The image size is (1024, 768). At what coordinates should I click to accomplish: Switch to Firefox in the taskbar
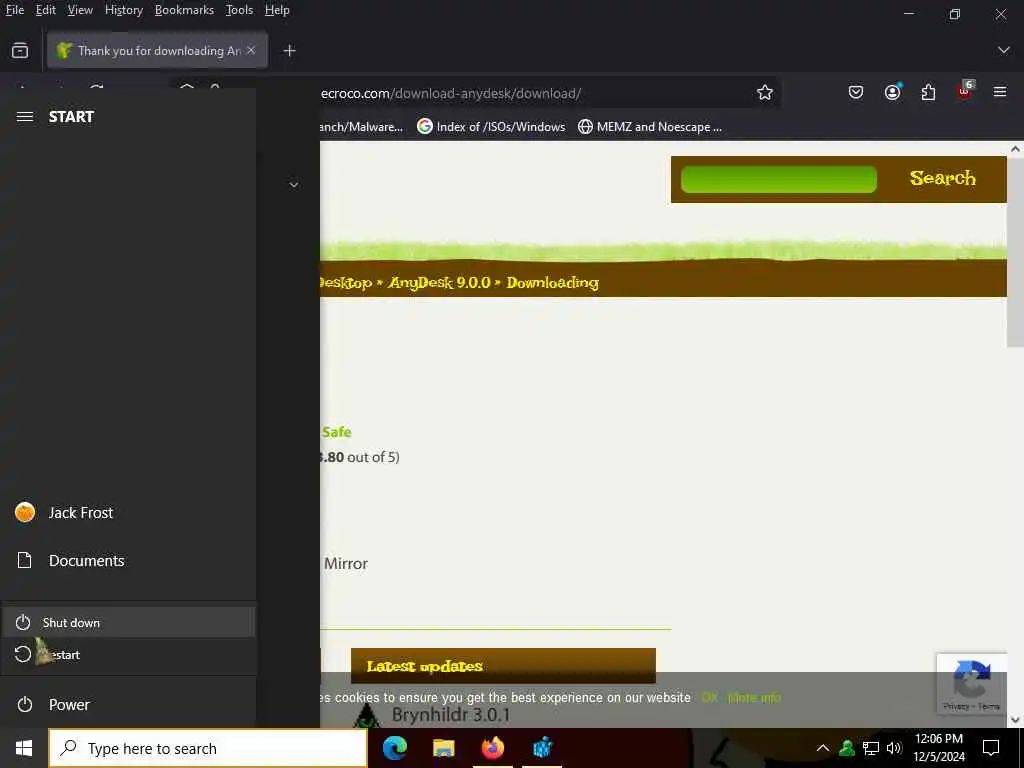coord(492,748)
